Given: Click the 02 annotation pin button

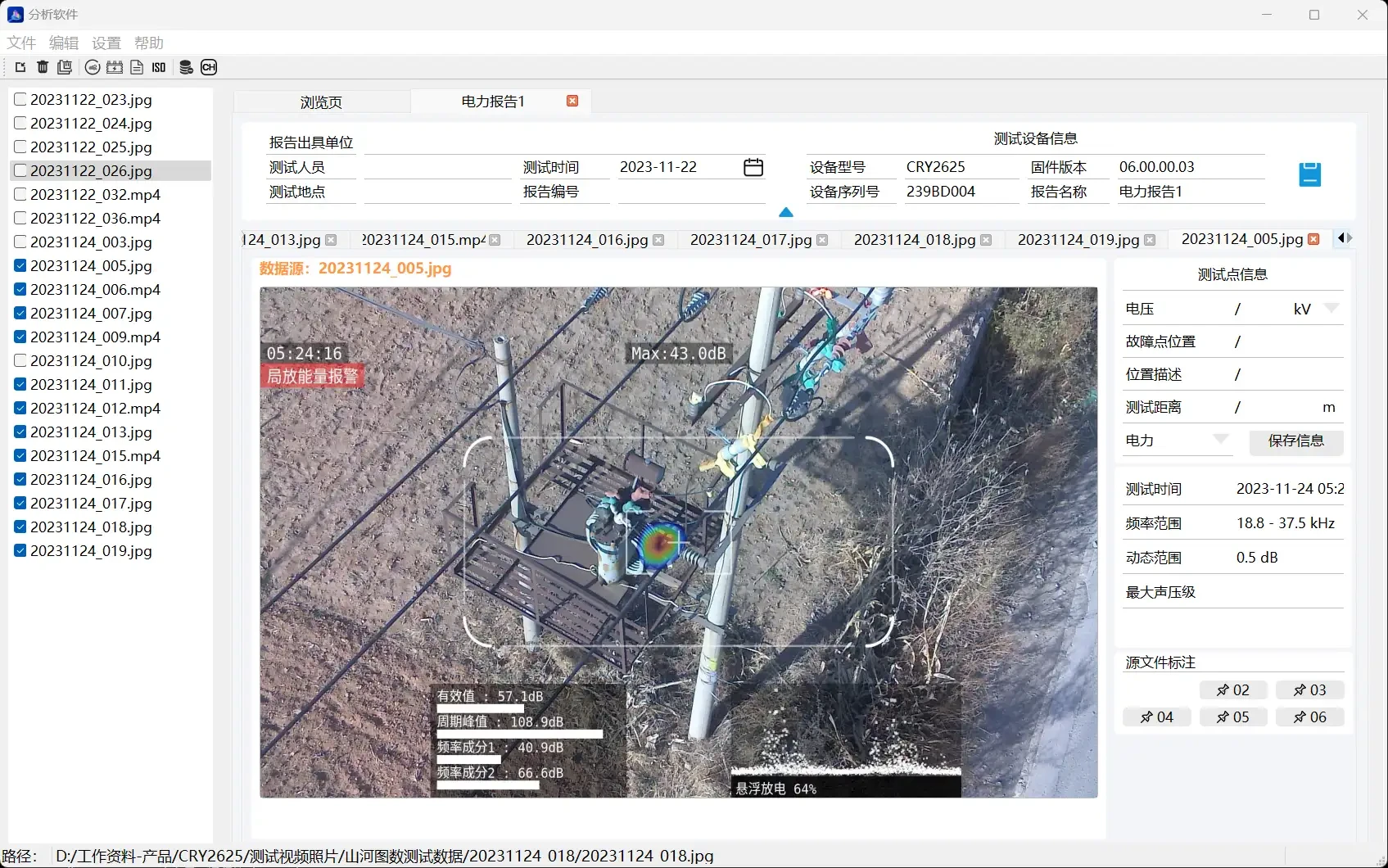Looking at the screenshot, I should coord(1232,689).
